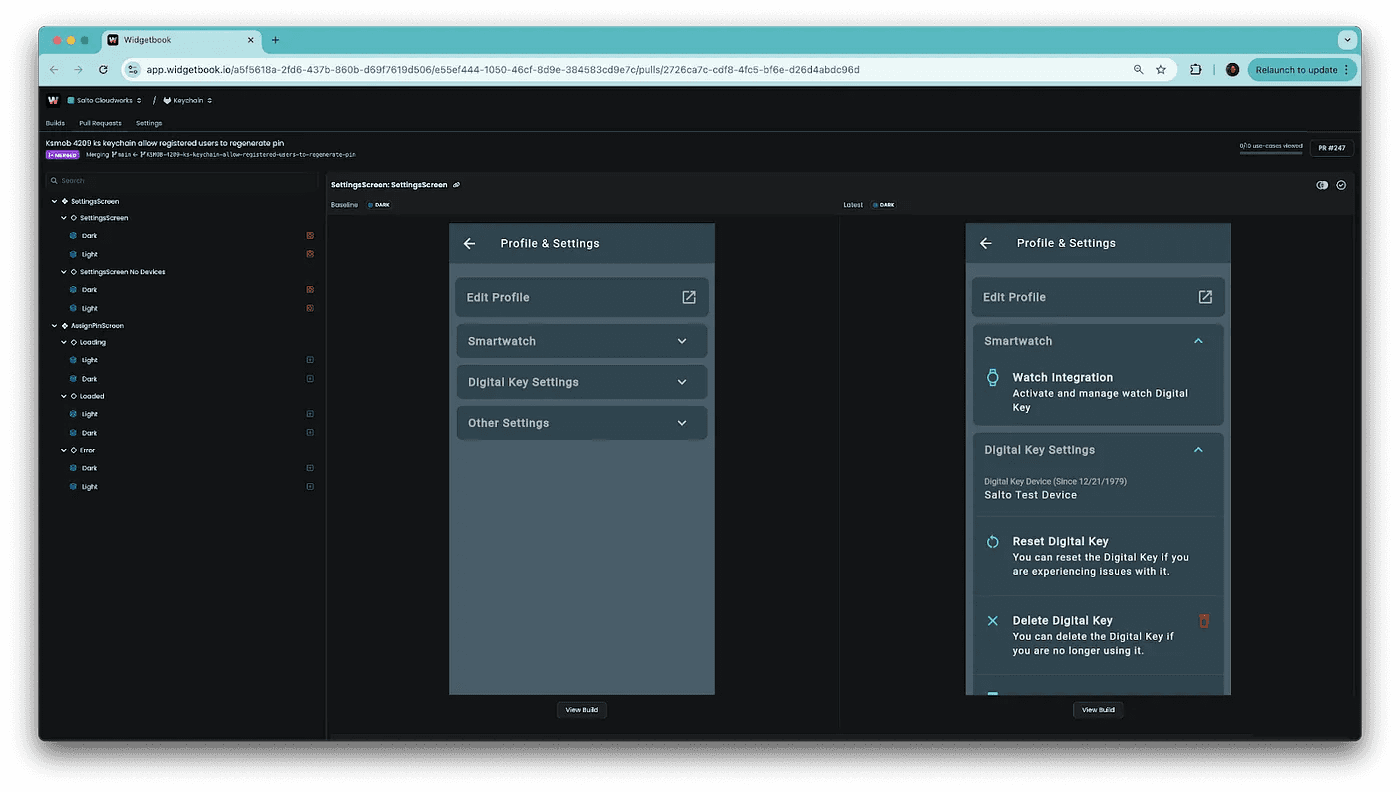
Task: Click the smartwatch icon beside Watch Integration
Action: (992, 378)
